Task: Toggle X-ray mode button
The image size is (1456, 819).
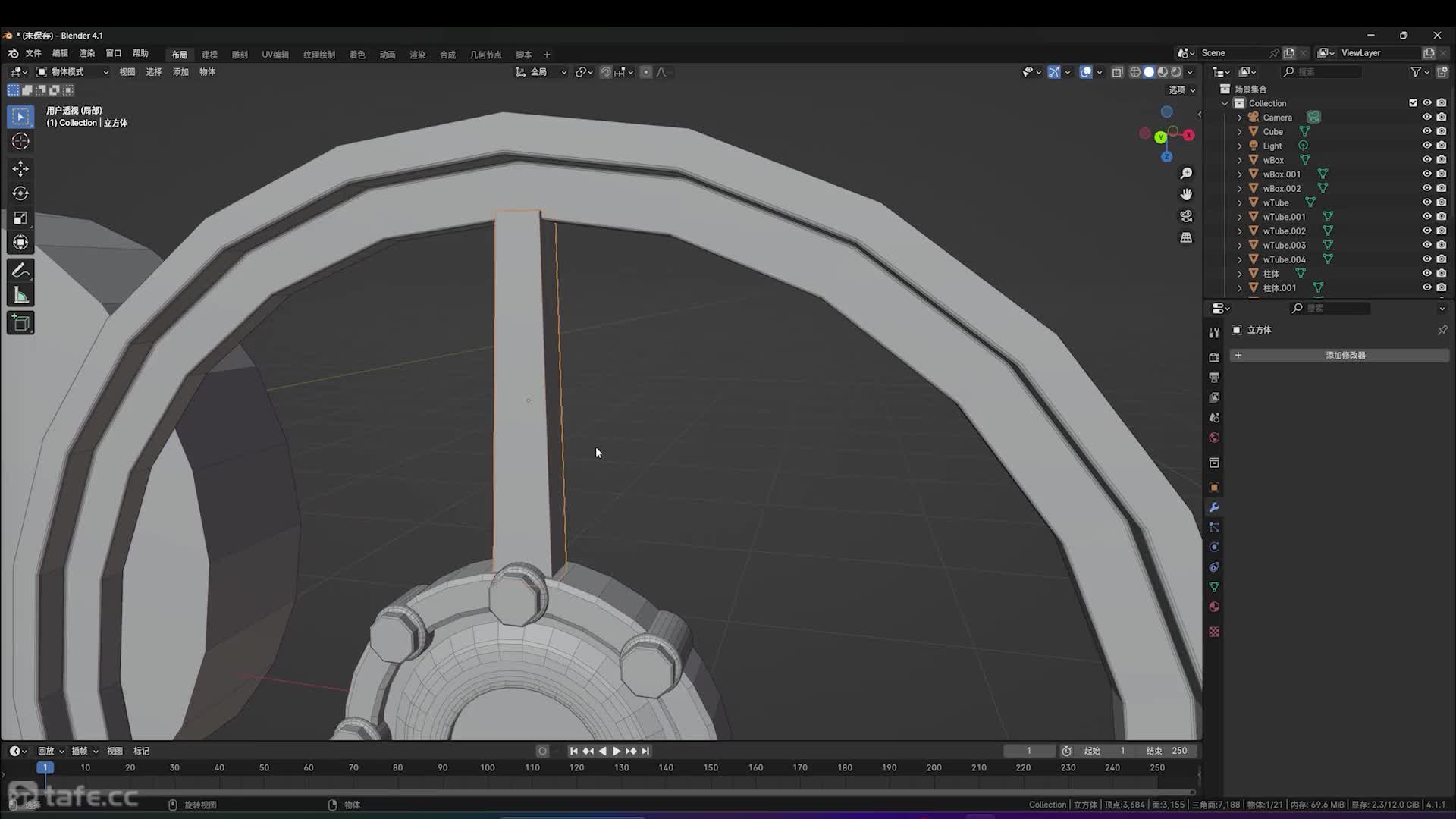Action: [1117, 72]
